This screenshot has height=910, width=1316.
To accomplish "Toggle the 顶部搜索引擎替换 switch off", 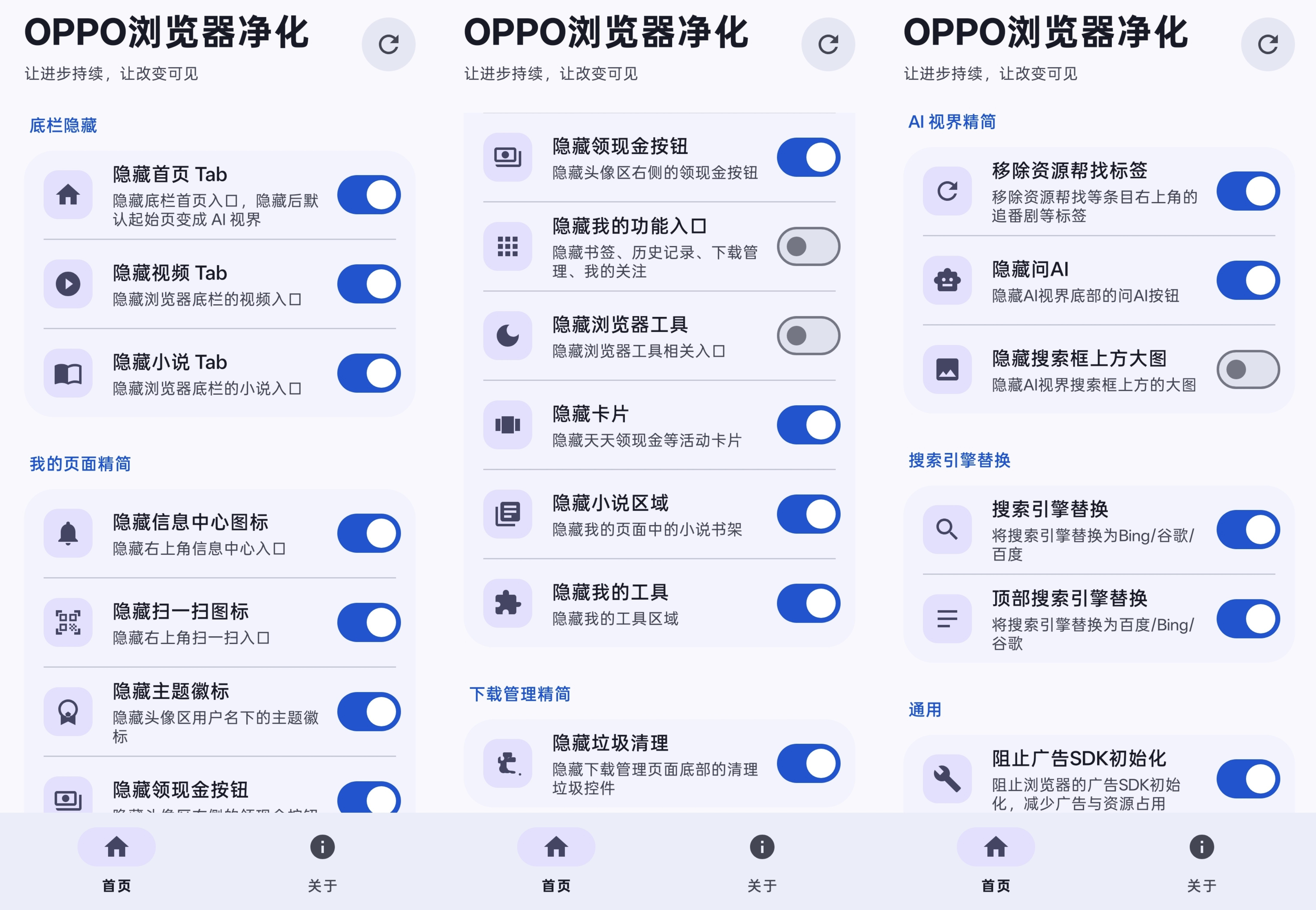I will tap(1248, 619).
